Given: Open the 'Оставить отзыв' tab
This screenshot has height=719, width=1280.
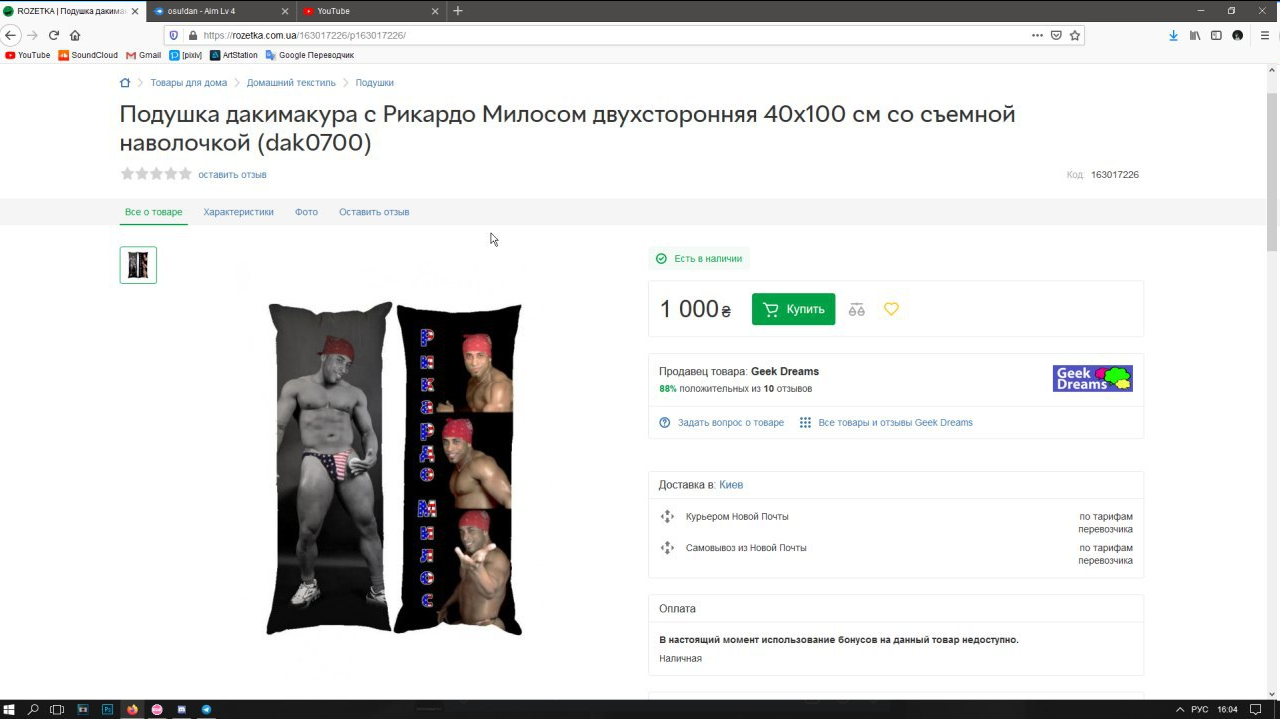Looking at the screenshot, I should pyautogui.click(x=374, y=212).
